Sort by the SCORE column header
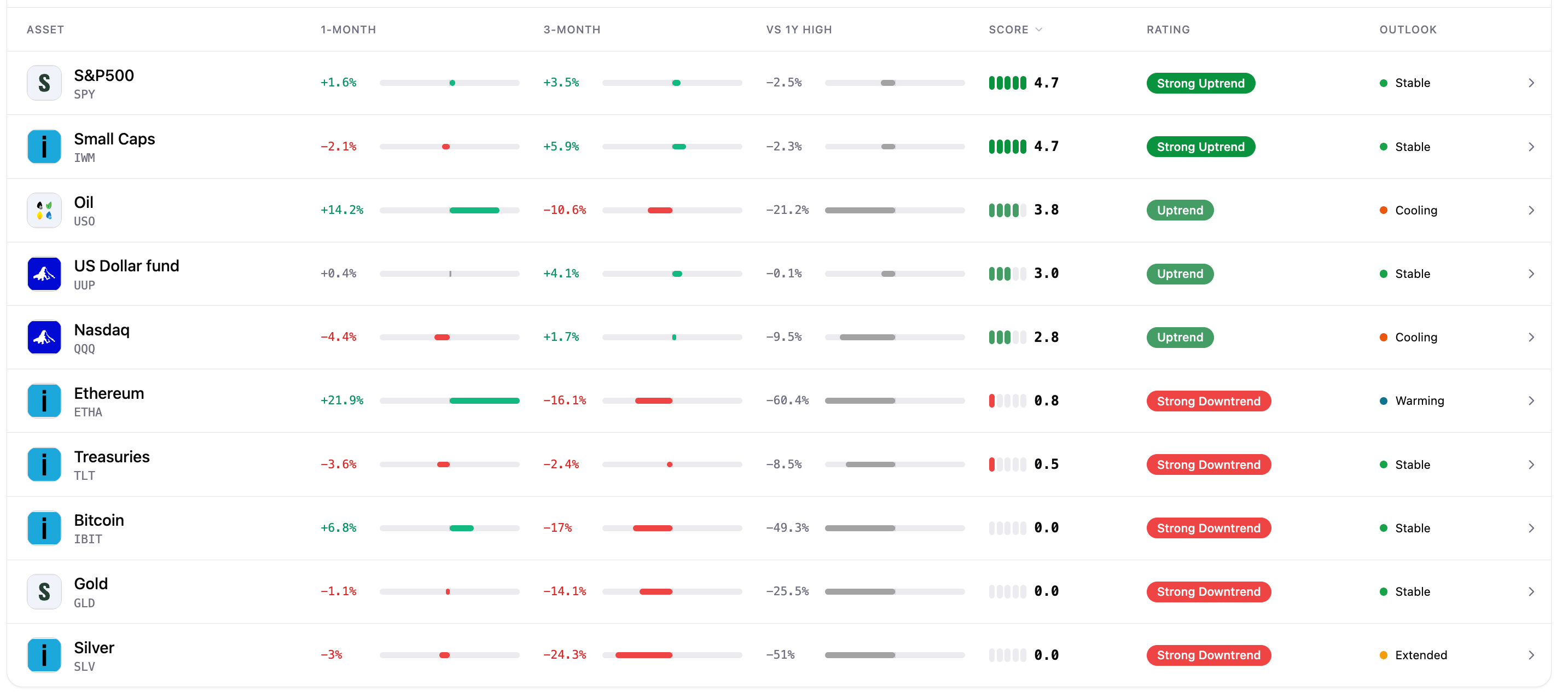Image resolution: width=1568 pixels, height=697 pixels. pos(1015,29)
